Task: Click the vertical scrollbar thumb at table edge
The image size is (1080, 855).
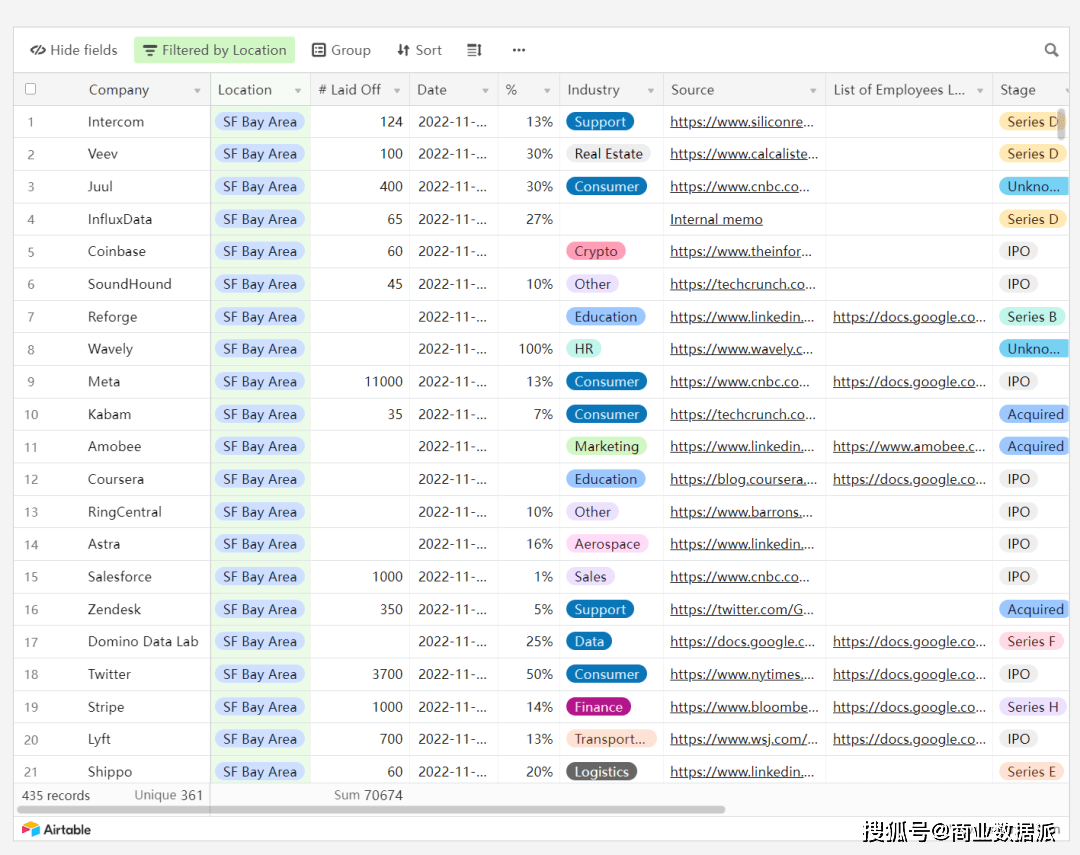Action: point(1062,125)
